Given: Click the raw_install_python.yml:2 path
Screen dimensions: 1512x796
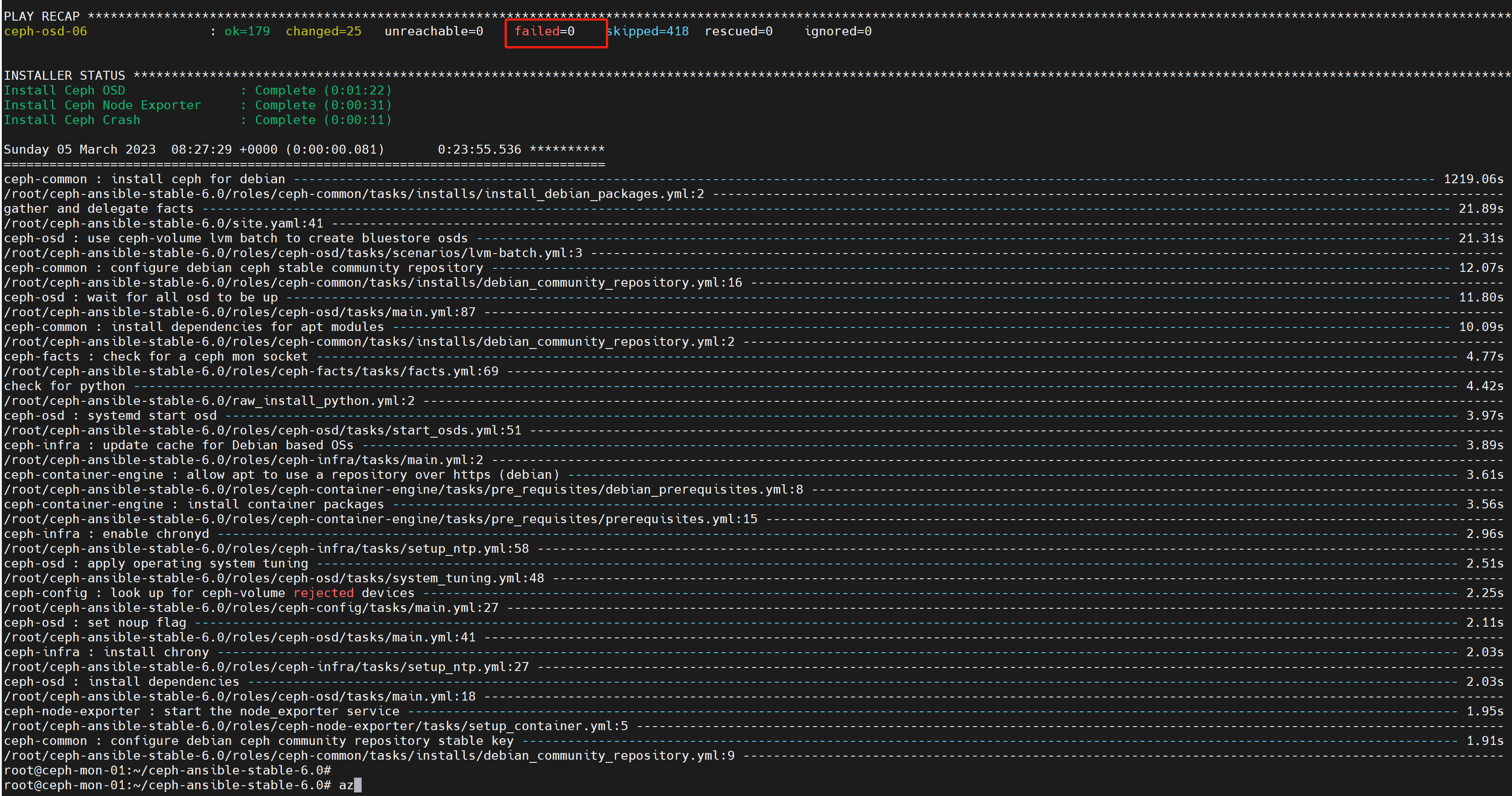Looking at the screenshot, I should 209,400.
